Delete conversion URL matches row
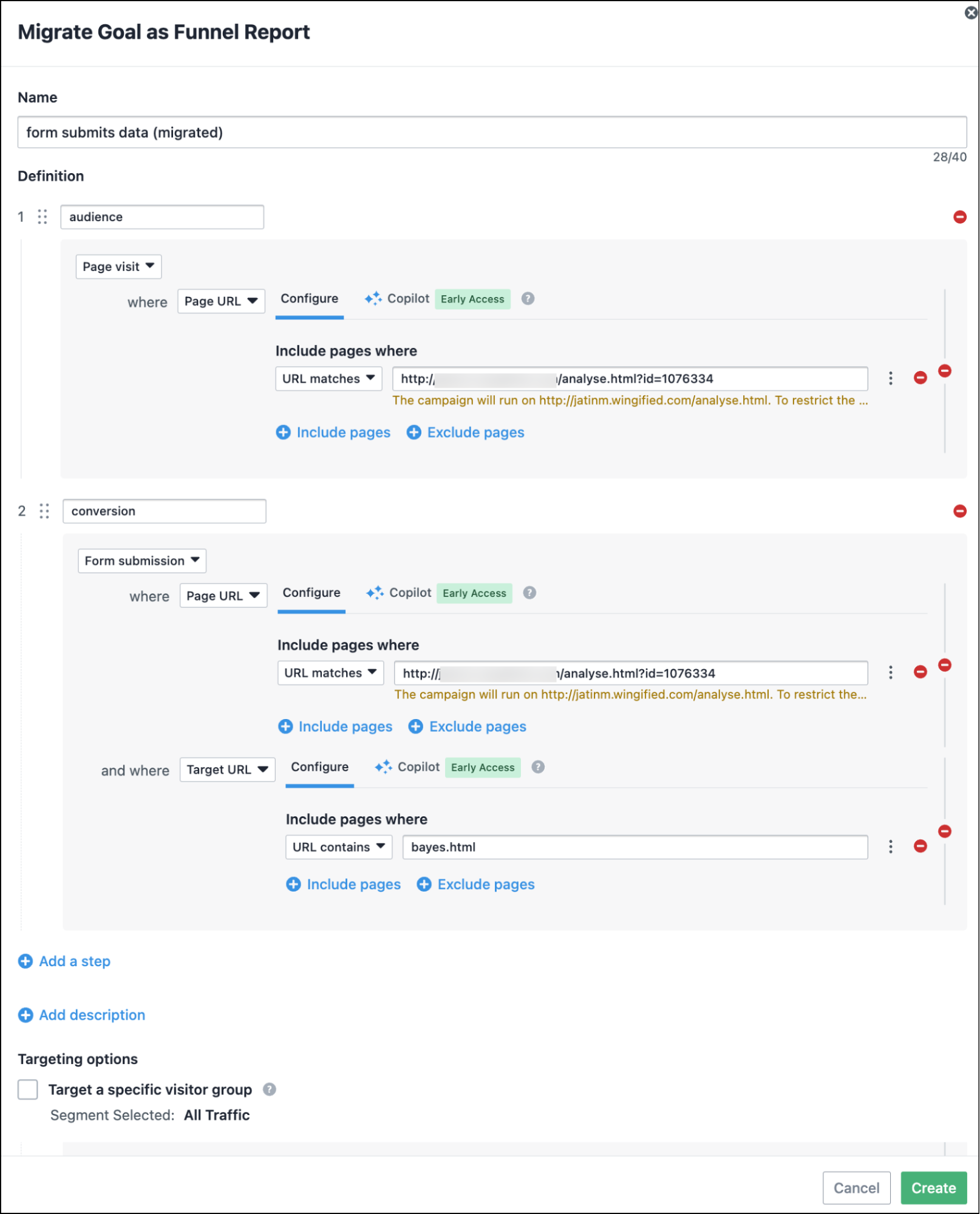 920,672
